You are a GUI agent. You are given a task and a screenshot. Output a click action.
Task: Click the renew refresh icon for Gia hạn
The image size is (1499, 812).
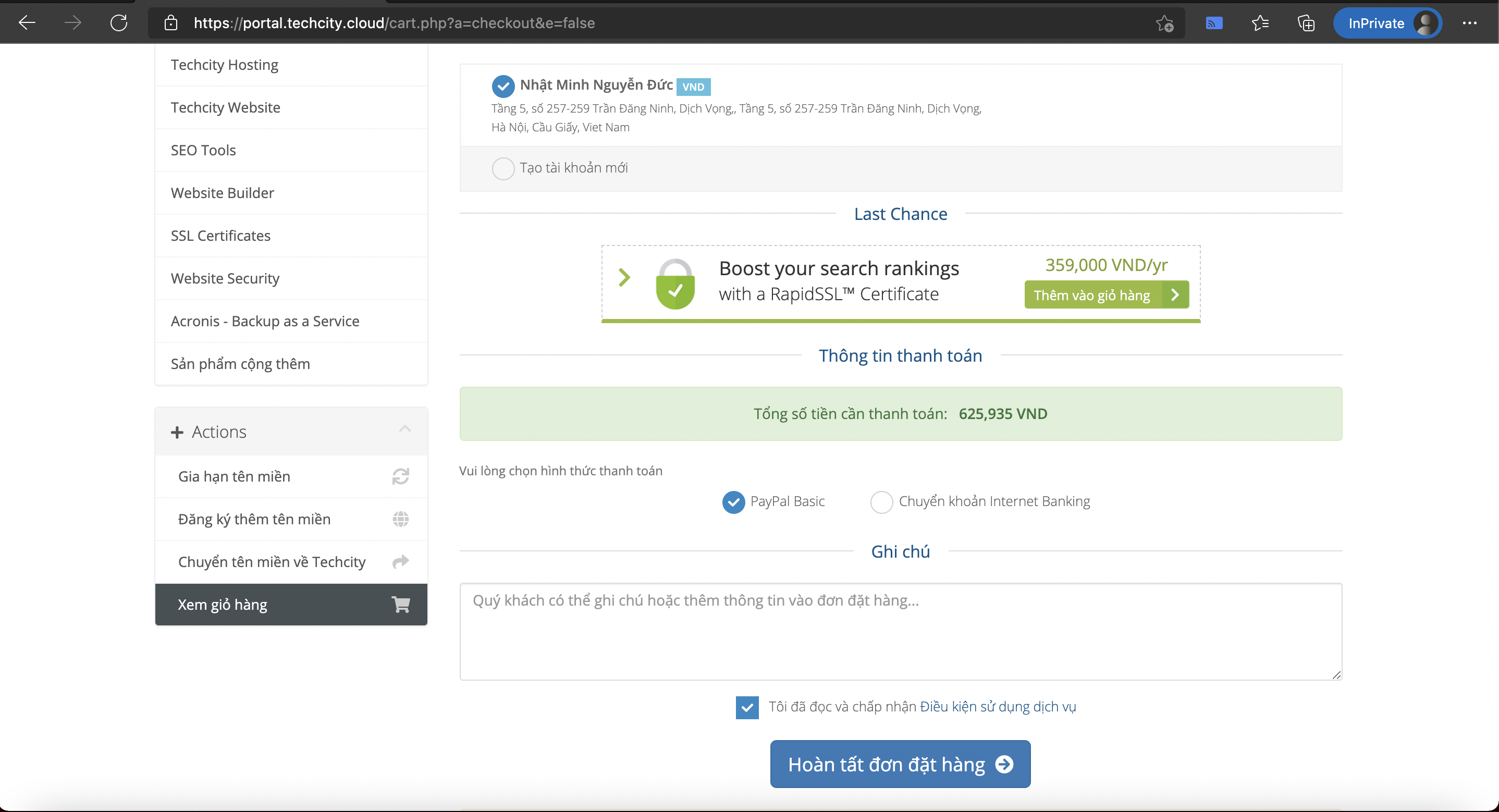pos(400,477)
